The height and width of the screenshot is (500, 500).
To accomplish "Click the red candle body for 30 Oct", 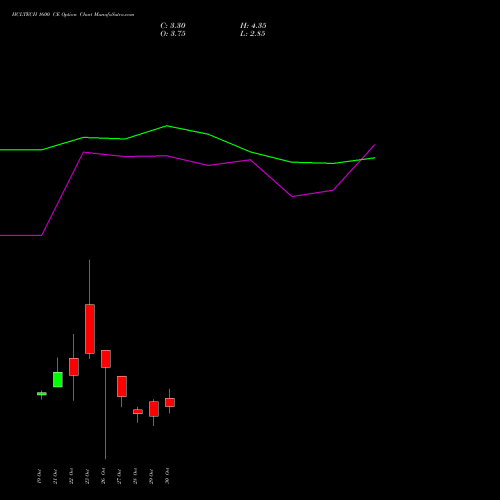I will tap(170, 402).
